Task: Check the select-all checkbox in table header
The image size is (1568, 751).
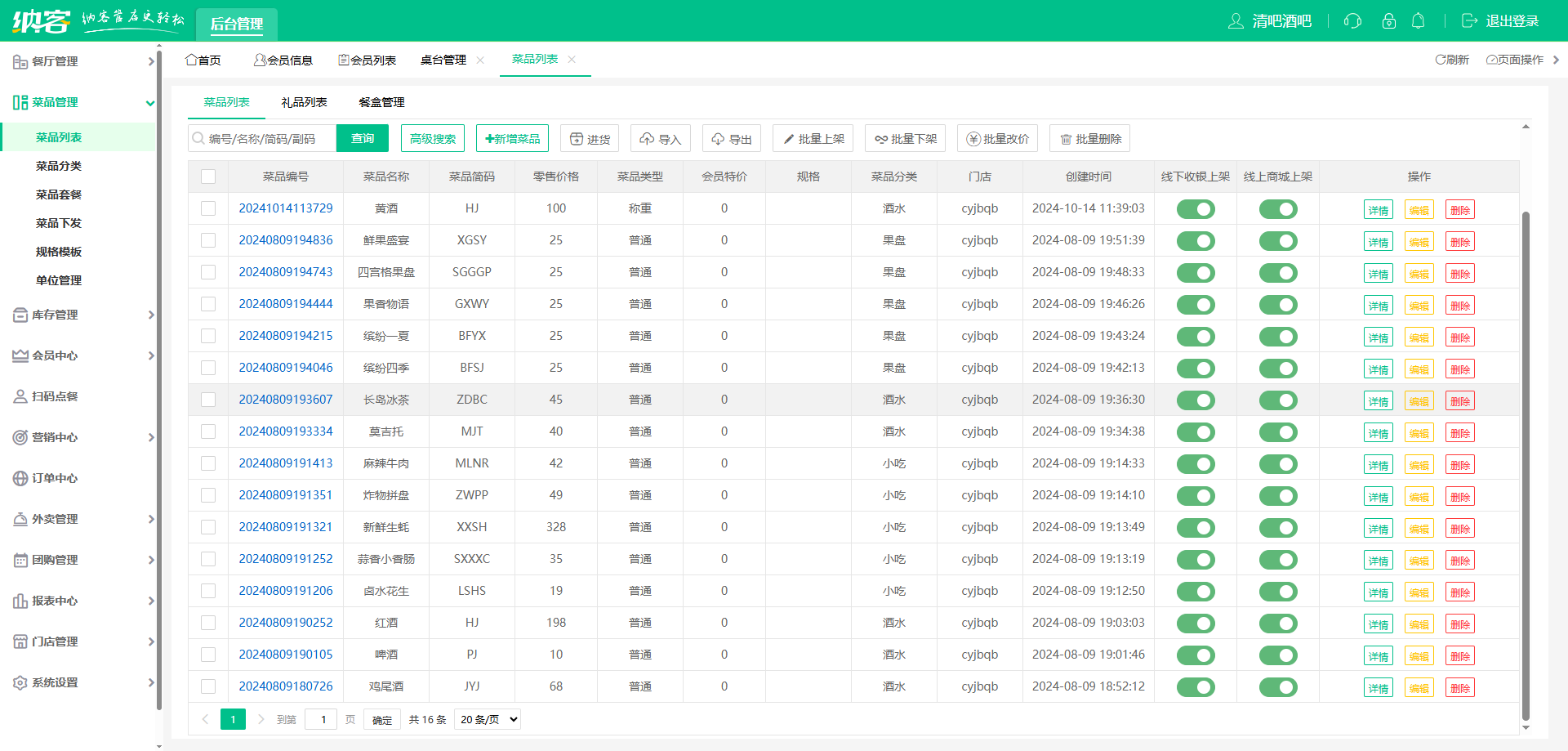Action: (208, 177)
